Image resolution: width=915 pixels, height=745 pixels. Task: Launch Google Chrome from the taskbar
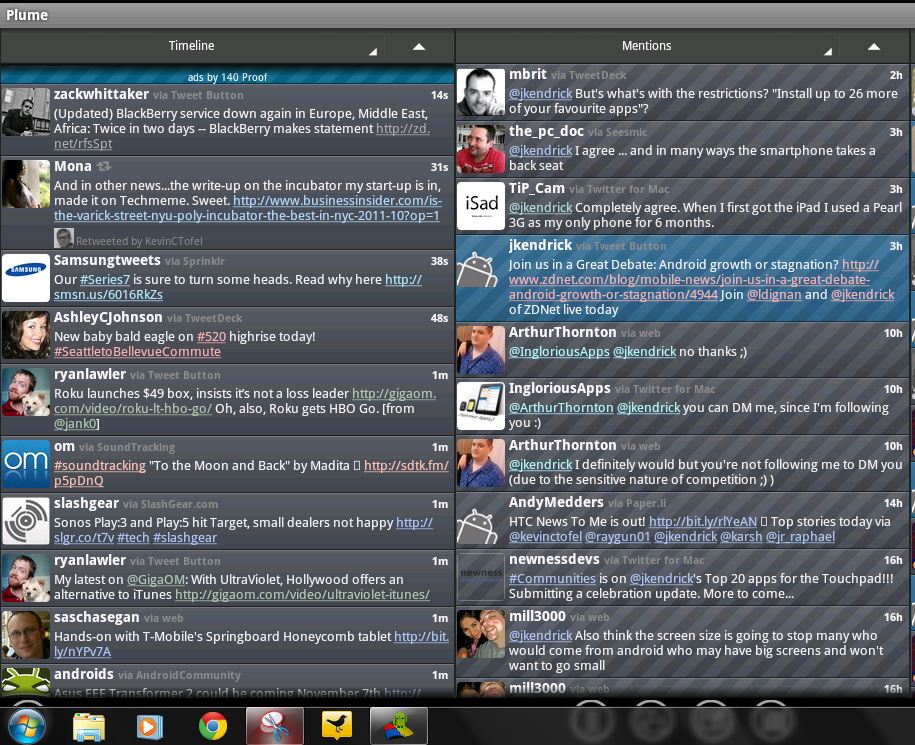coord(212,725)
